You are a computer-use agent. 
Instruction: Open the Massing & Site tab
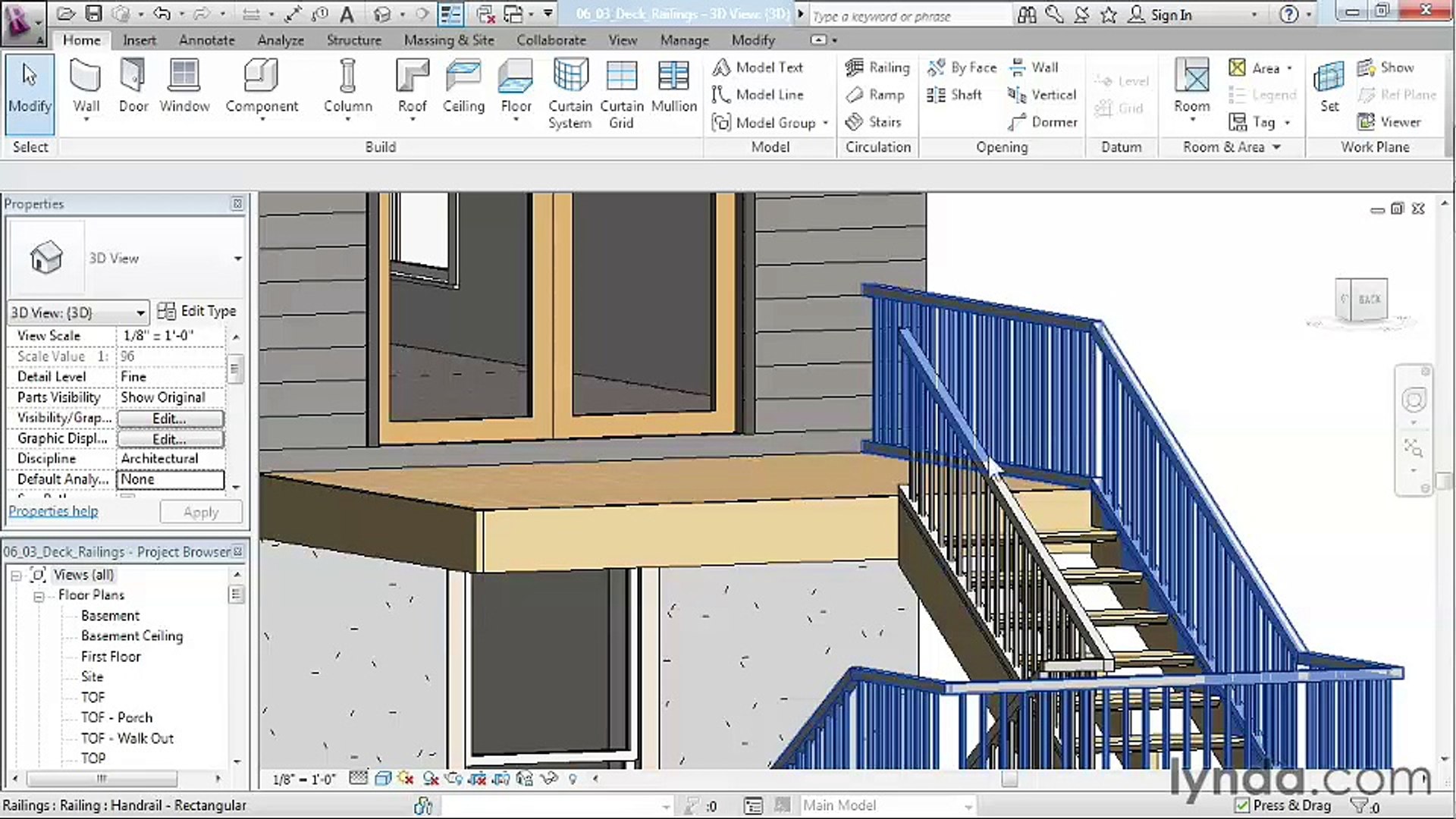pyautogui.click(x=449, y=40)
